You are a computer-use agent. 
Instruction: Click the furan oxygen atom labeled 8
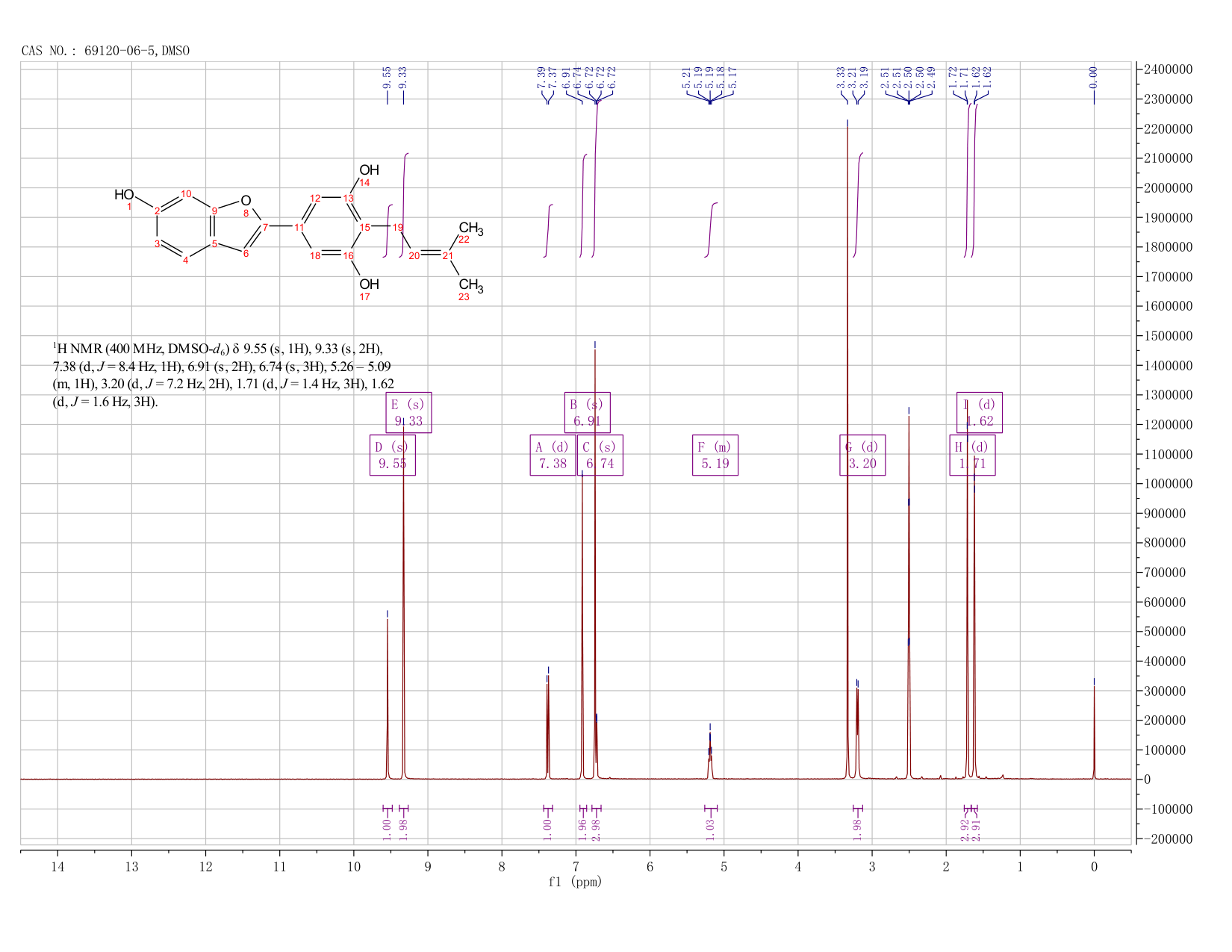click(246, 201)
